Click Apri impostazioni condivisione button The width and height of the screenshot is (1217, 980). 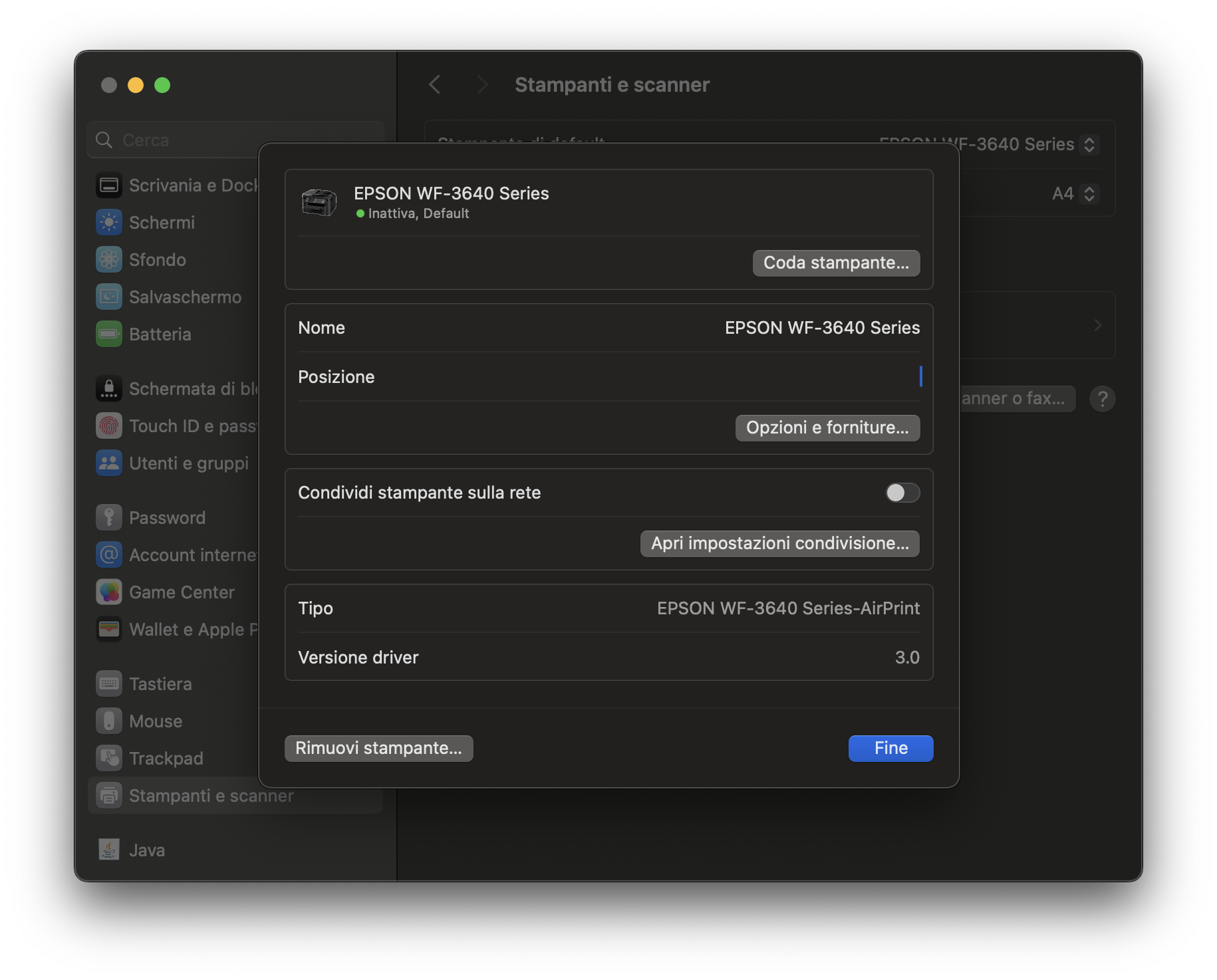click(779, 543)
